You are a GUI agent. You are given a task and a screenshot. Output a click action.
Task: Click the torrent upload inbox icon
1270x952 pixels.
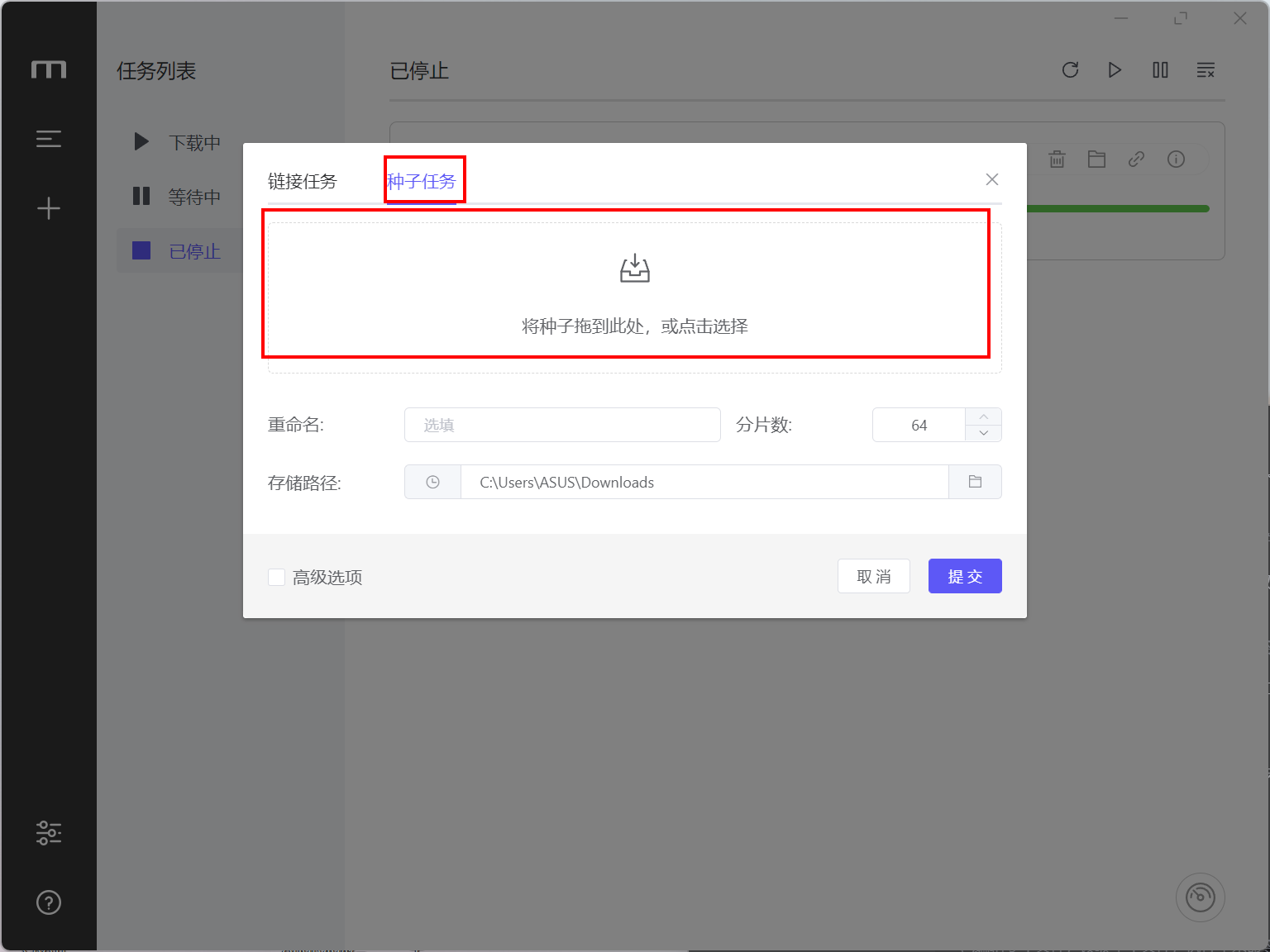click(x=635, y=269)
